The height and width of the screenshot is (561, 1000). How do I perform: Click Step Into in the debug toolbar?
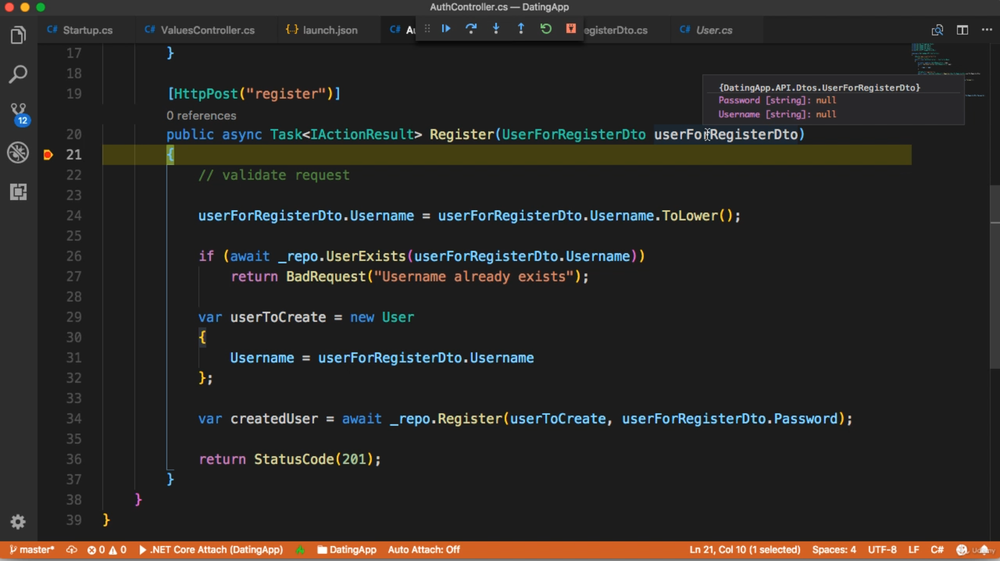coord(496,29)
